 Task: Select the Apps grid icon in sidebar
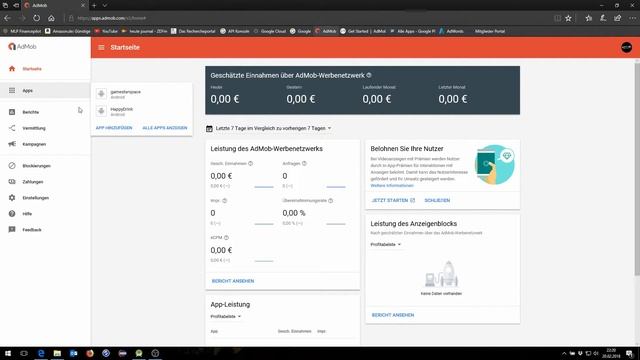[x=12, y=90]
